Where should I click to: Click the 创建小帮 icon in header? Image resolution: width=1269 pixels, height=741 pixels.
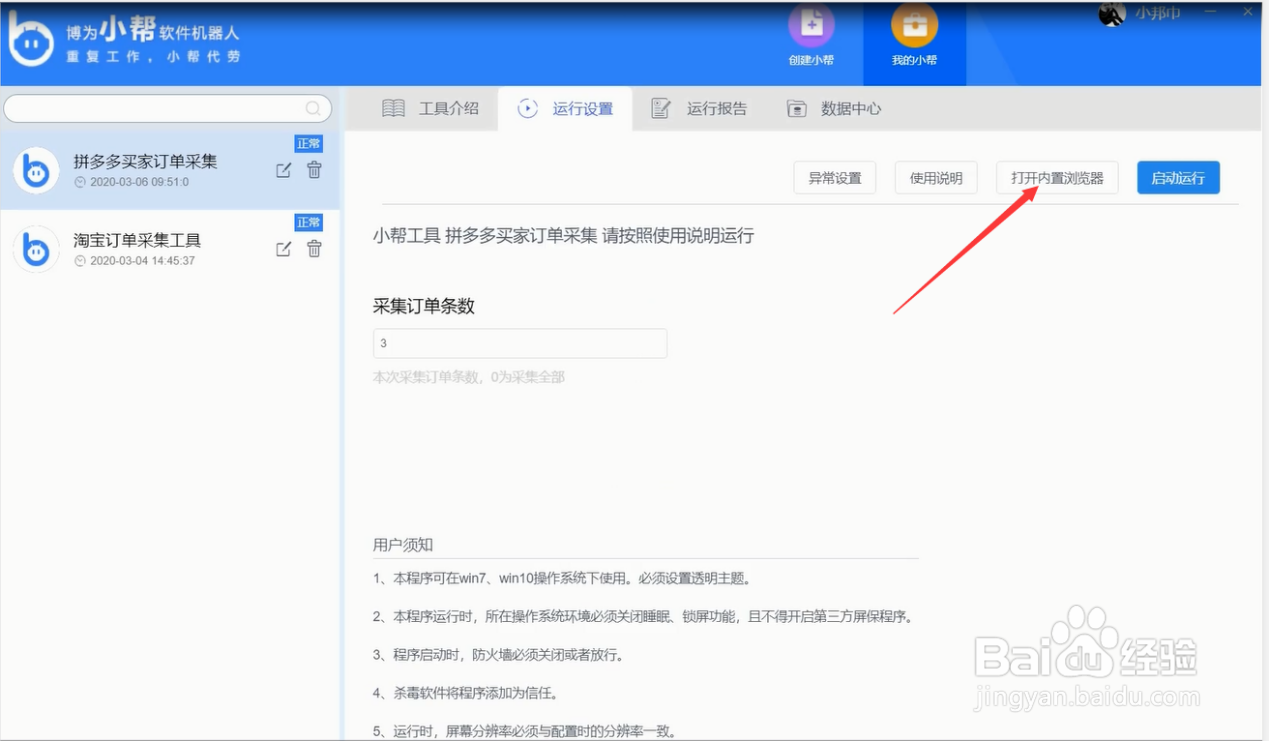coord(811,25)
